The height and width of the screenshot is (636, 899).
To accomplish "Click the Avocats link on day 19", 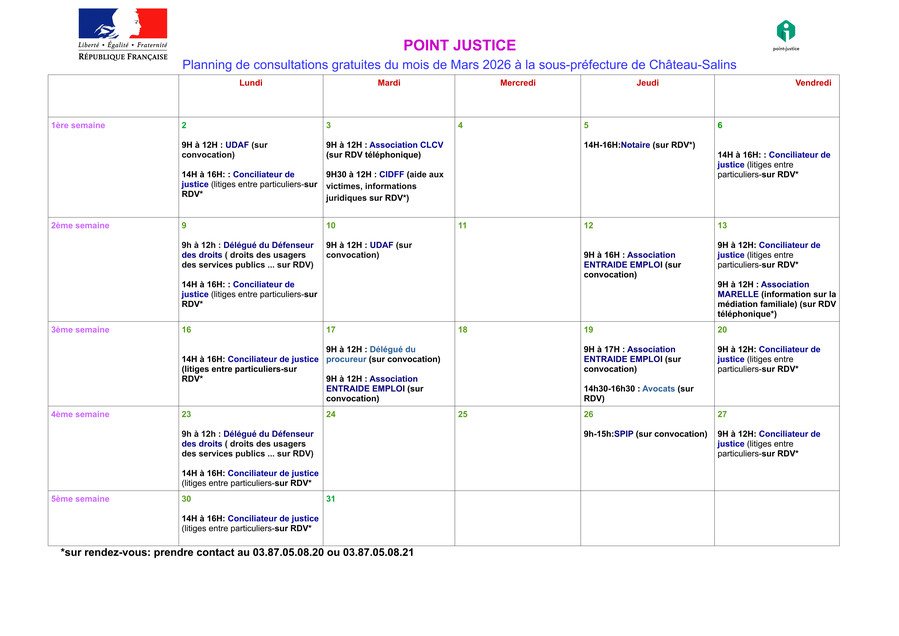I will [658, 388].
